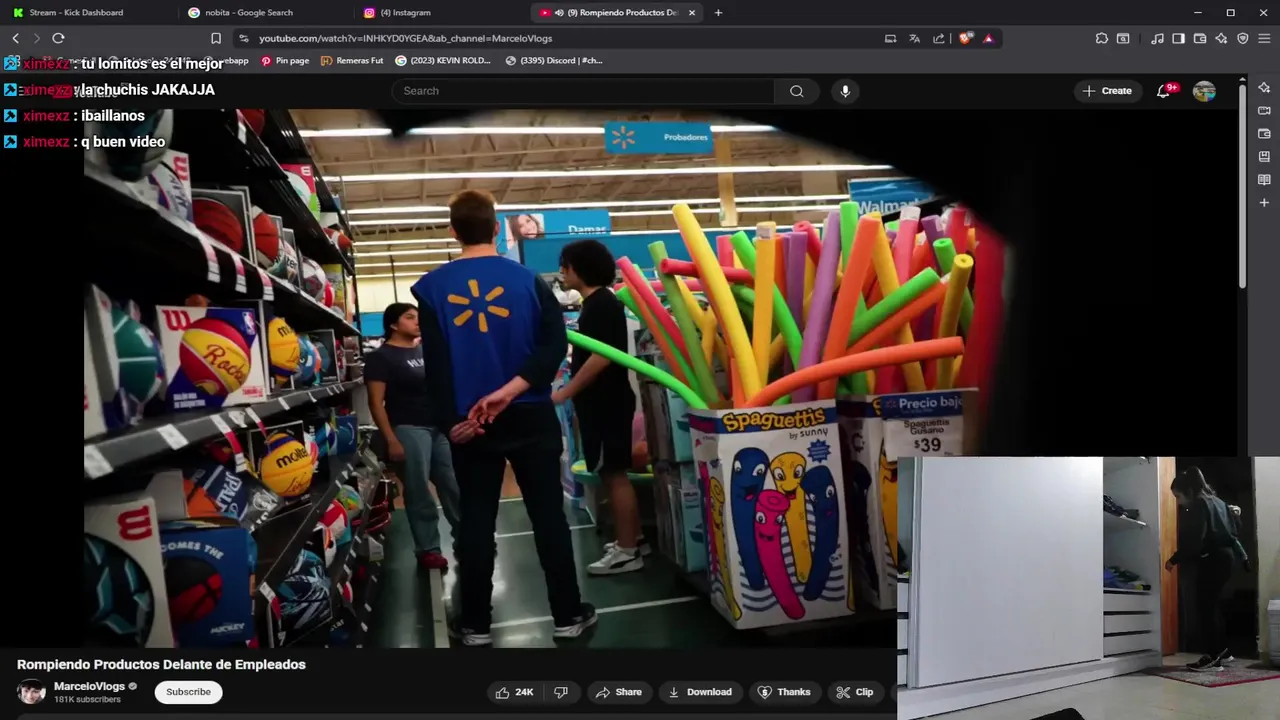The height and width of the screenshot is (720, 1280).
Task: Click the install/cast screen icon in address bar
Action: click(x=890, y=38)
